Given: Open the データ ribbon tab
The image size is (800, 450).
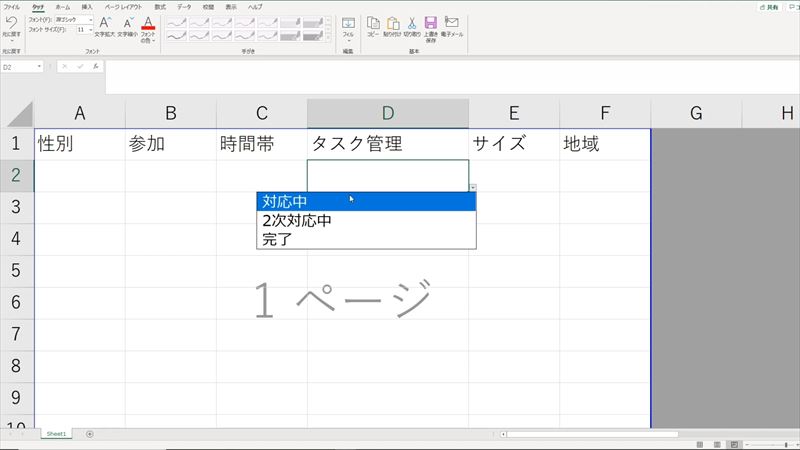Looking at the screenshot, I should click(184, 6).
